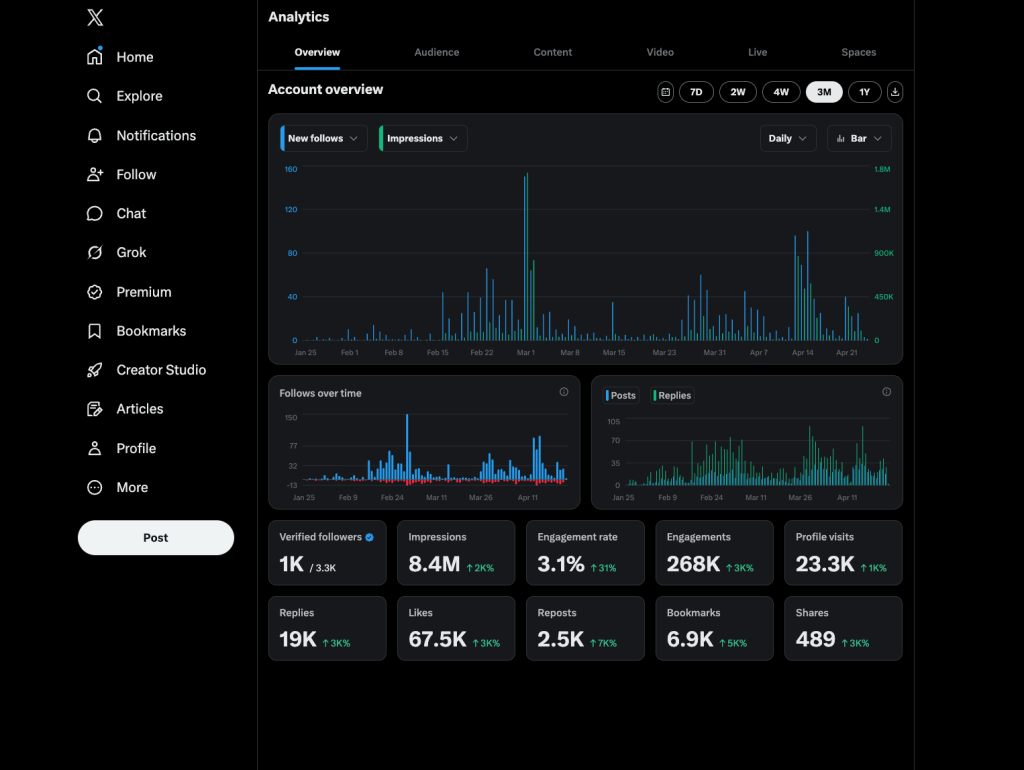Open Creator Studio rocket icon
Image resolution: width=1024 pixels, height=770 pixels.
95,370
